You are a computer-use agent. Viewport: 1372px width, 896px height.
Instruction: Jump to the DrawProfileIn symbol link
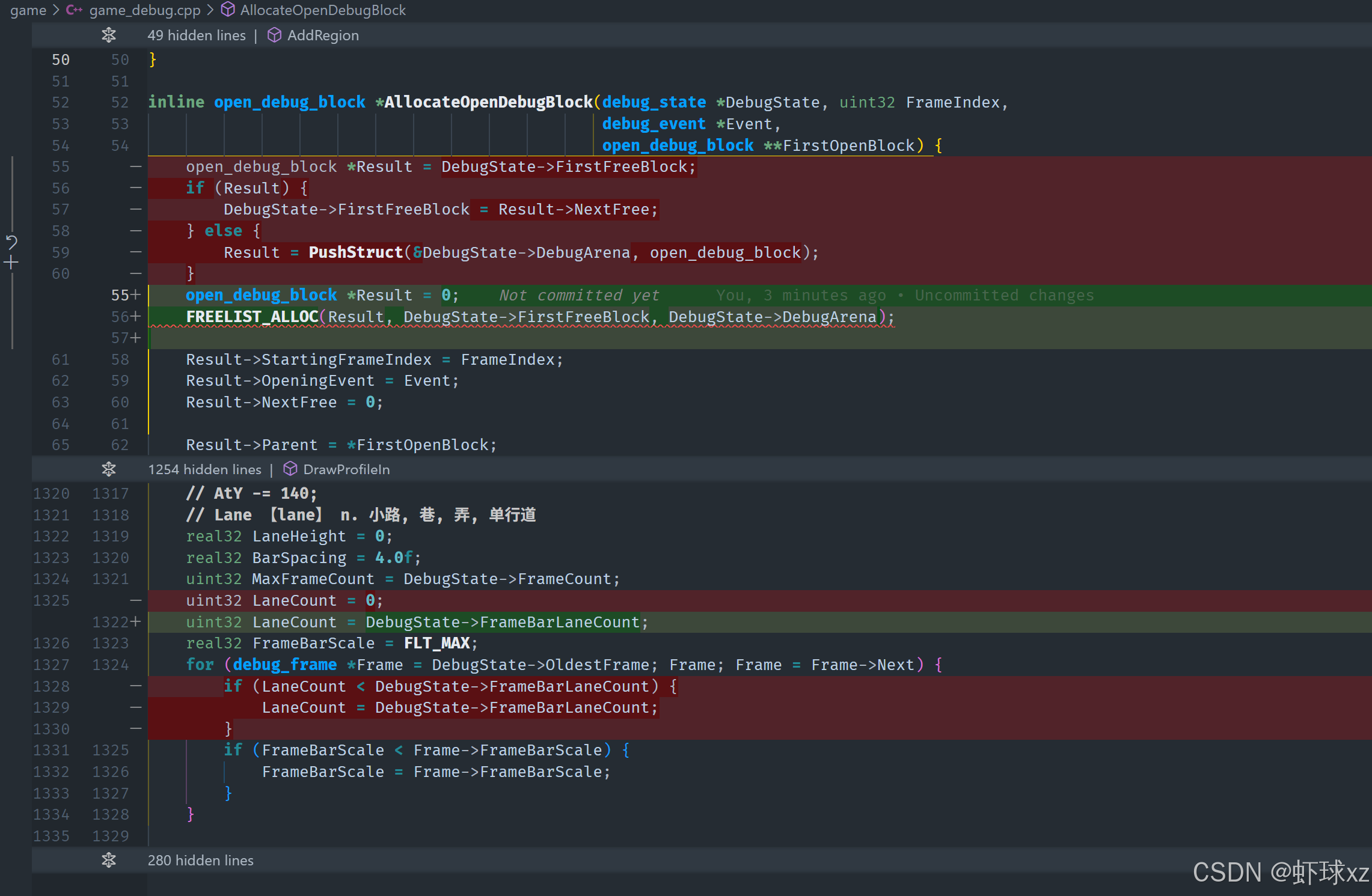[346, 469]
